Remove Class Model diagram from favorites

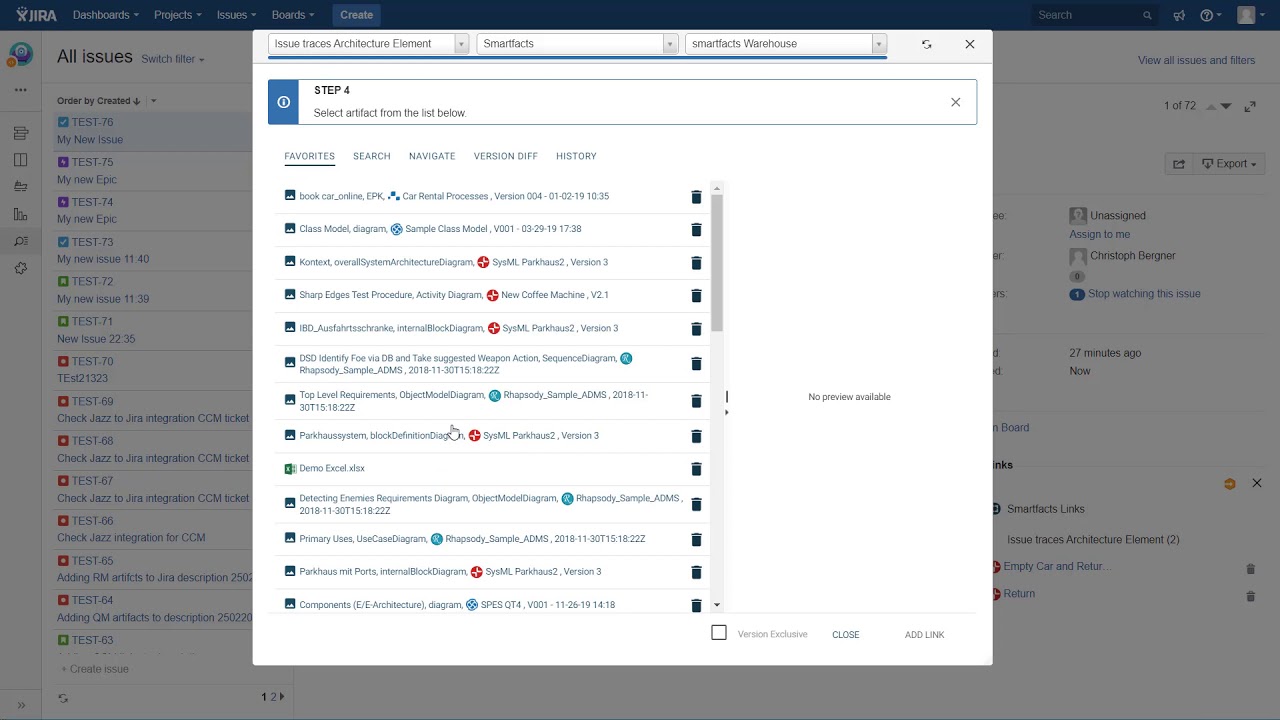pyautogui.click(x=696, y=230)
